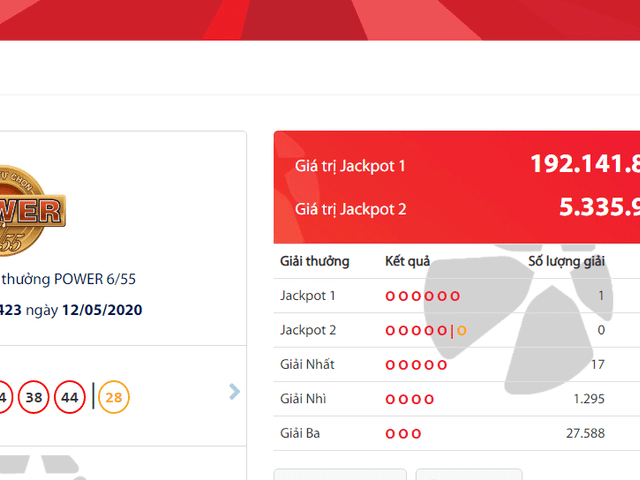Click the five red circles for Giải Nhất
Viewport: 640px width, 480px height.
pyautogui.click(x=416, y=365)
